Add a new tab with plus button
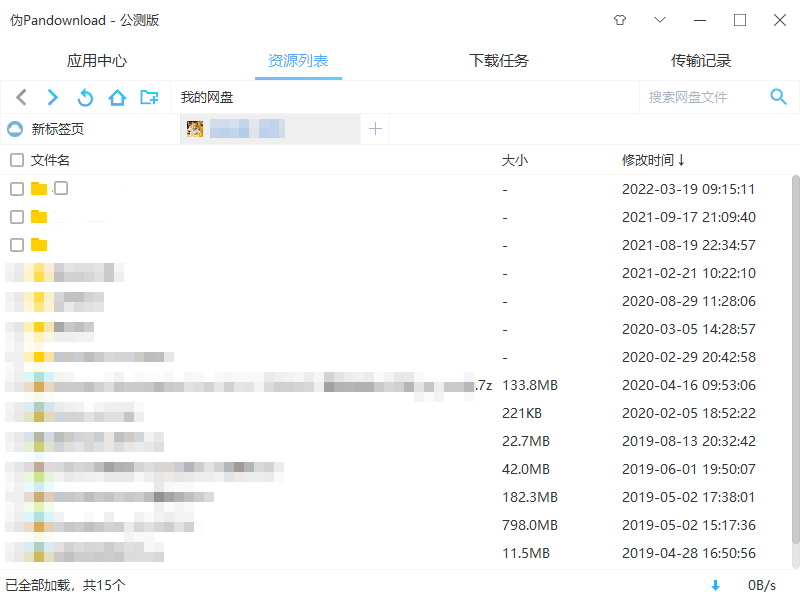The width and height of the screenshot is (800, 600). pyautogui.click(x=375, y=129)
